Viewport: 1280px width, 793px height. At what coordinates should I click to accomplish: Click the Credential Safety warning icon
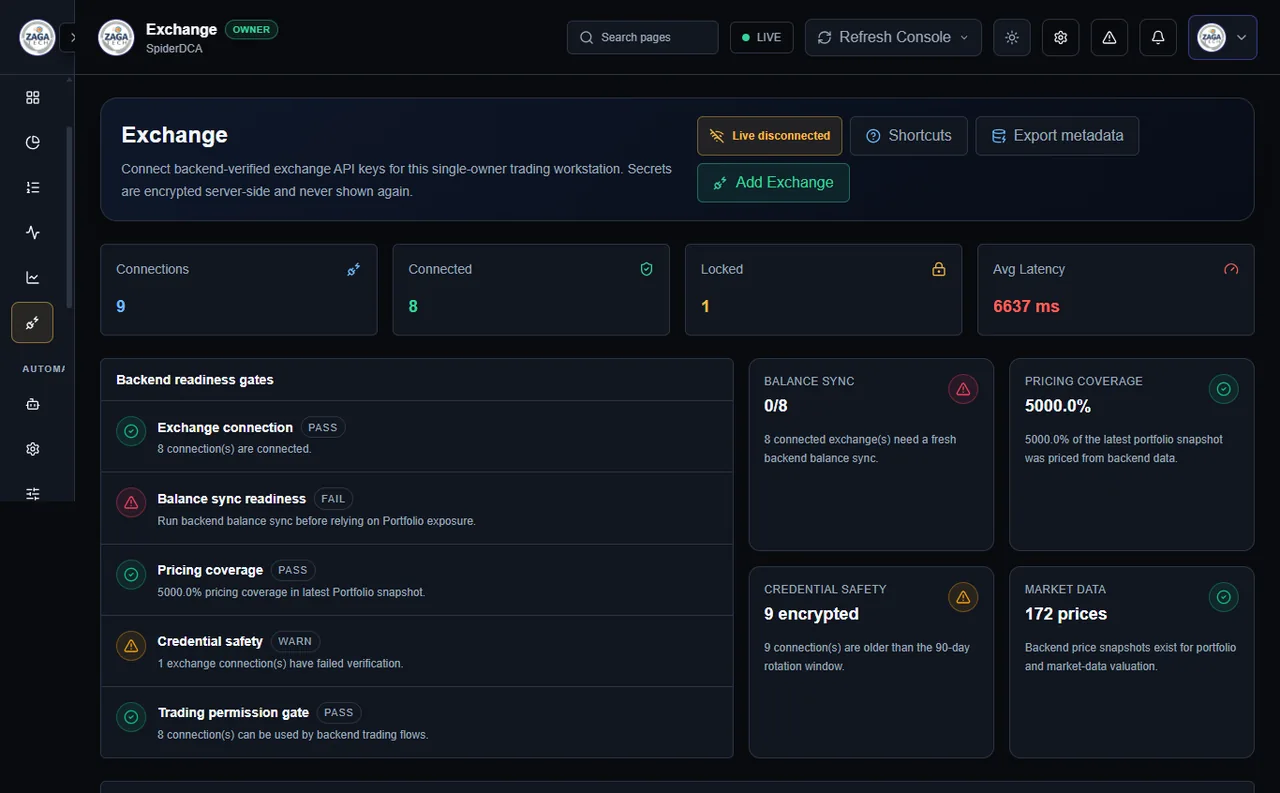click(x=963, y=598)
